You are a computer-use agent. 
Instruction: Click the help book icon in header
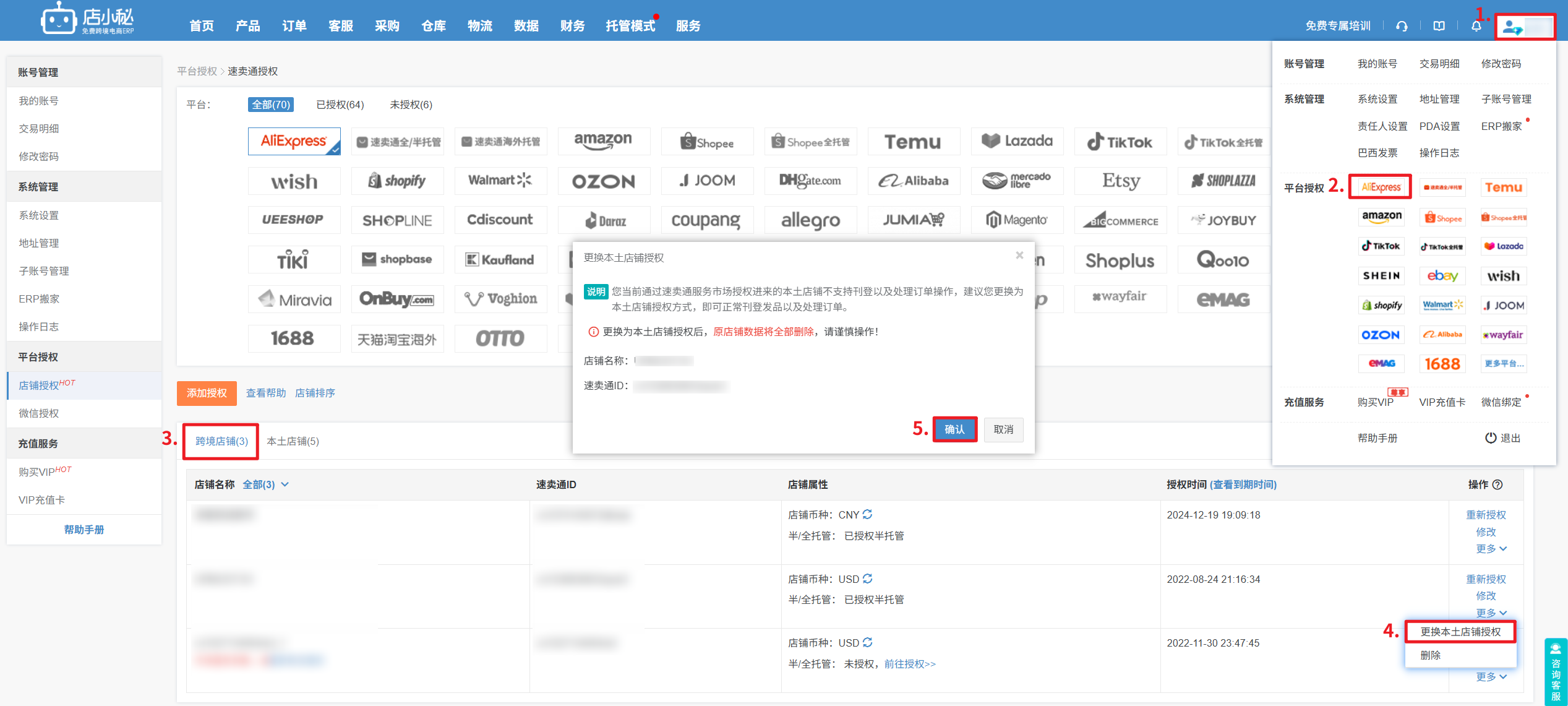1439,26
